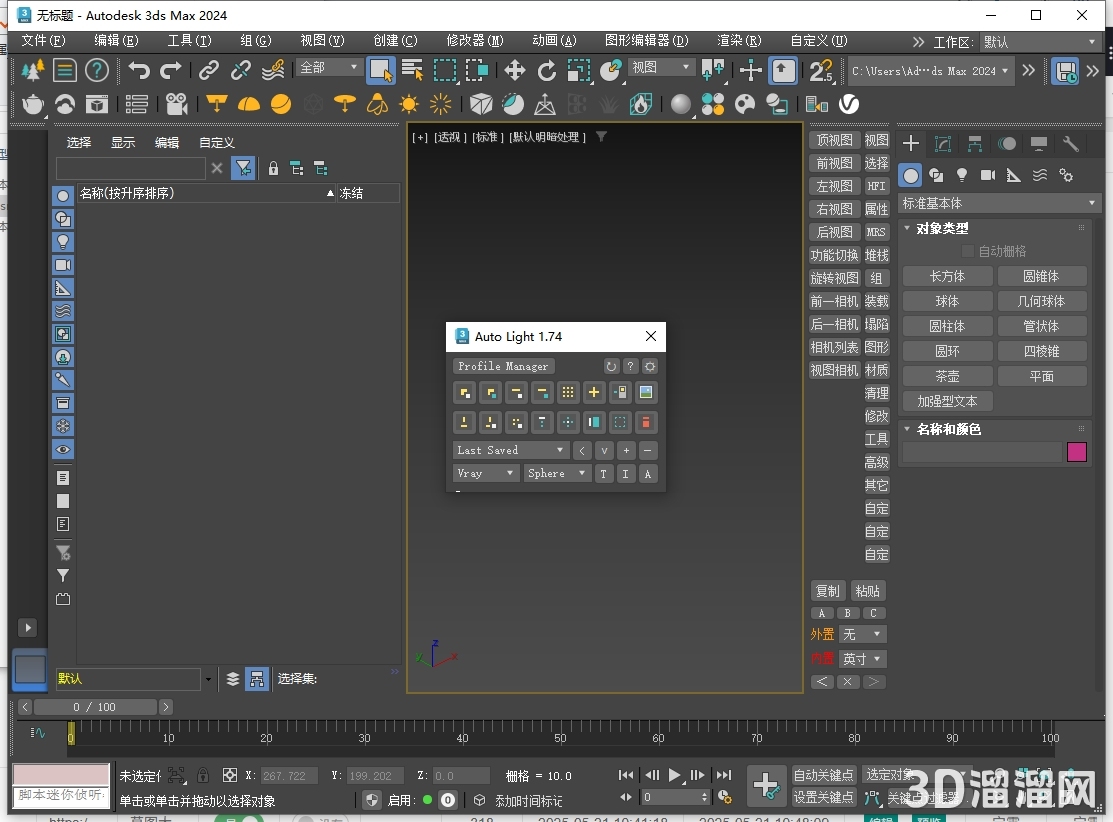Screen dimensions: 1113x822
Task: Toggle cameras display filter in scene explorer
Action: tap(62, 265)
